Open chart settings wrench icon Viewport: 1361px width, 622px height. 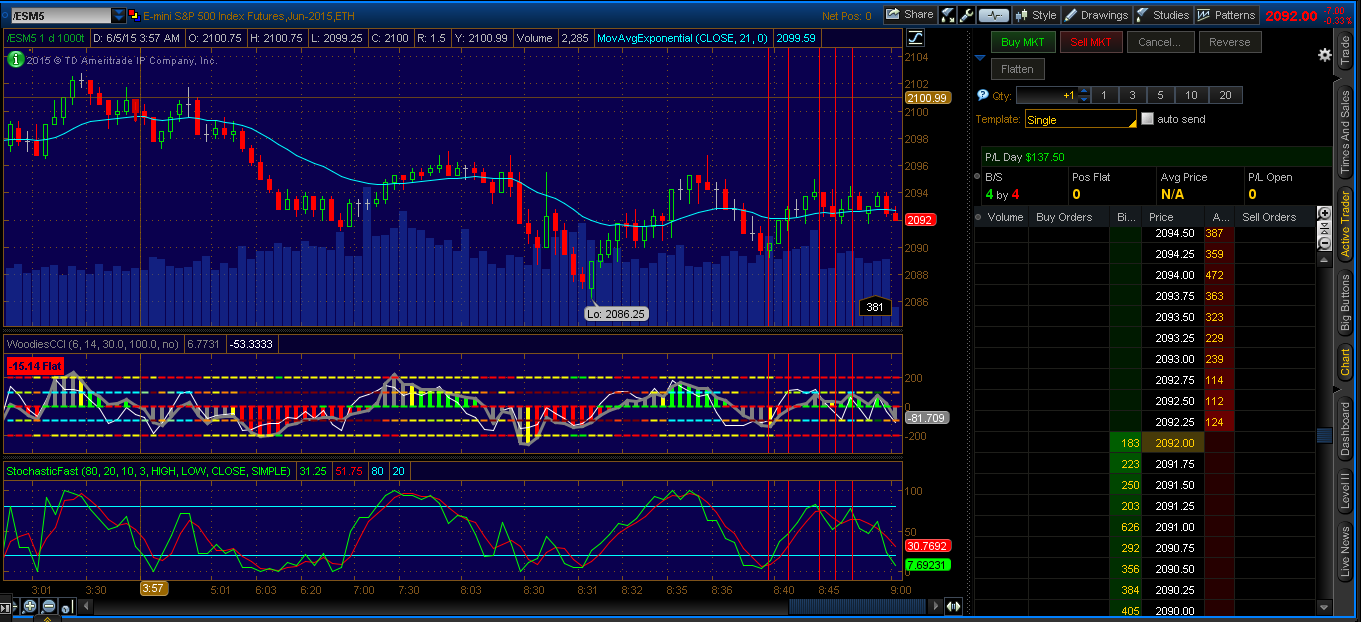(x=966, y=15)
